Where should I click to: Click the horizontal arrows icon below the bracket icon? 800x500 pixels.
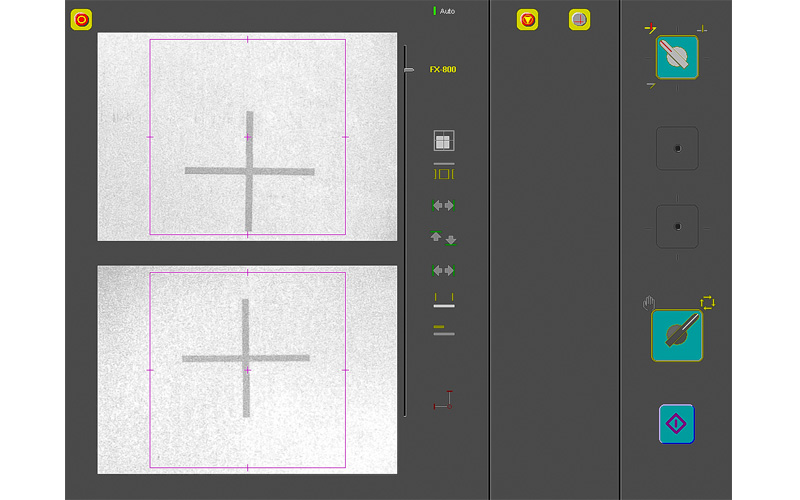click(x=443, y=205)
